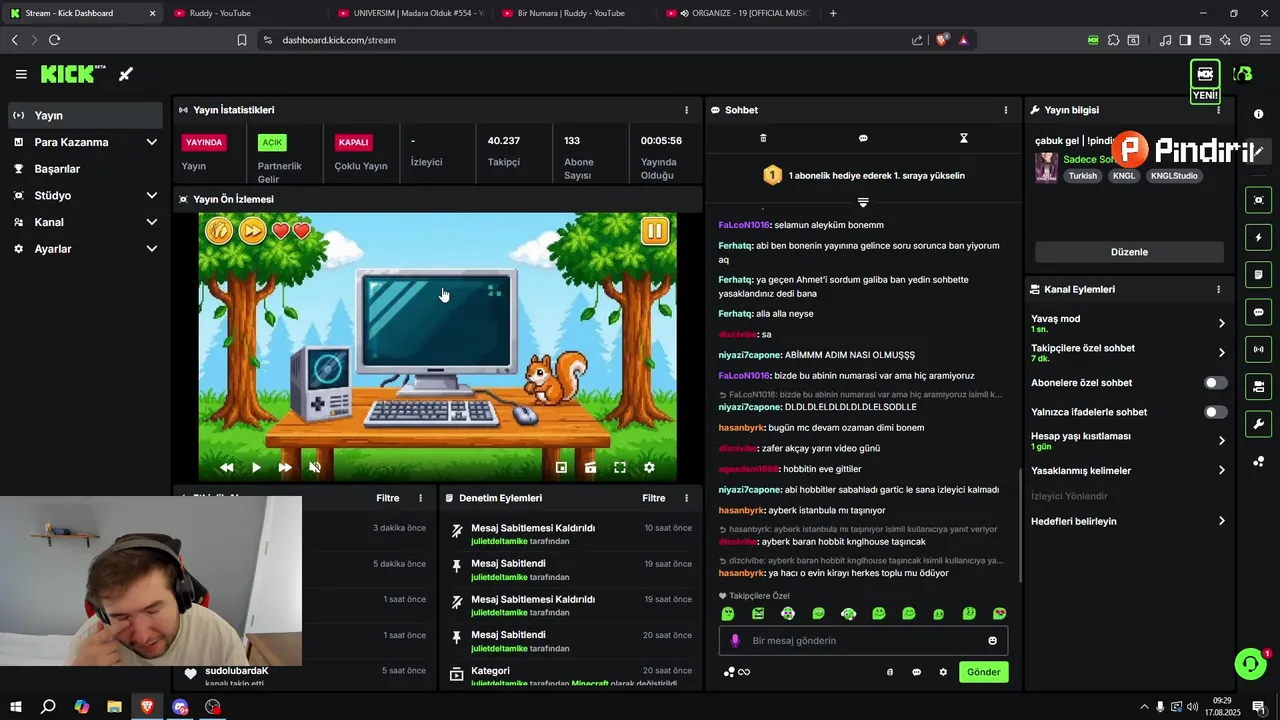Rewind the stream preview
The image size is (1280, 720).
pyautogui.click(x=227, y=467)
